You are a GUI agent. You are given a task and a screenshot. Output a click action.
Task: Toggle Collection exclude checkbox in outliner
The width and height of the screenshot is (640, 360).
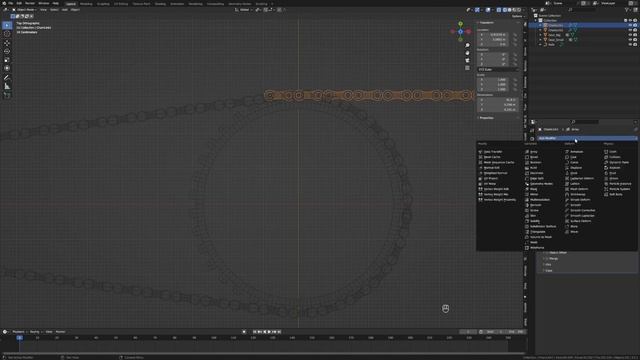coord(625,20)
